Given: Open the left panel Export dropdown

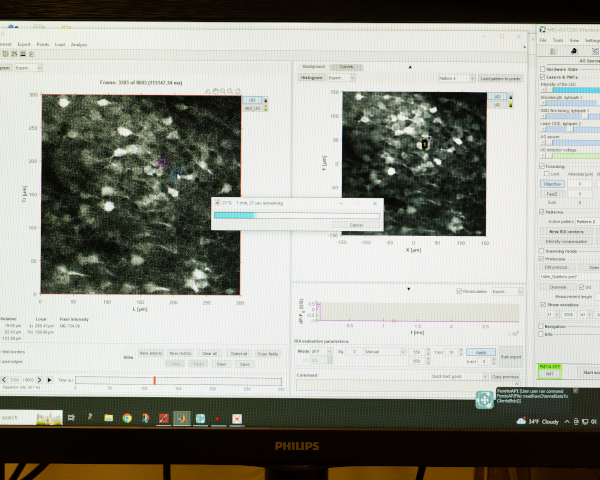Looking at the screenshot, I should (29, 68).
